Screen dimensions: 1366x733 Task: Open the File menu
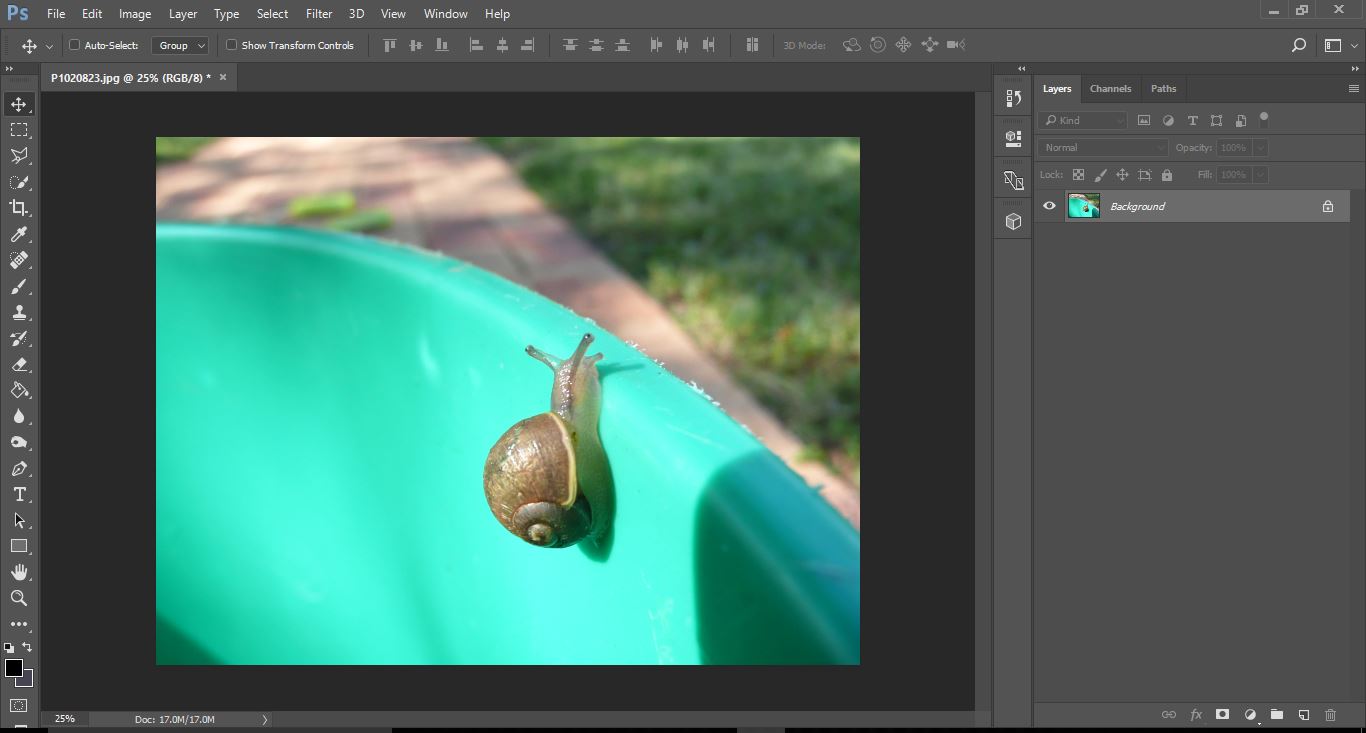coord(56,14)
